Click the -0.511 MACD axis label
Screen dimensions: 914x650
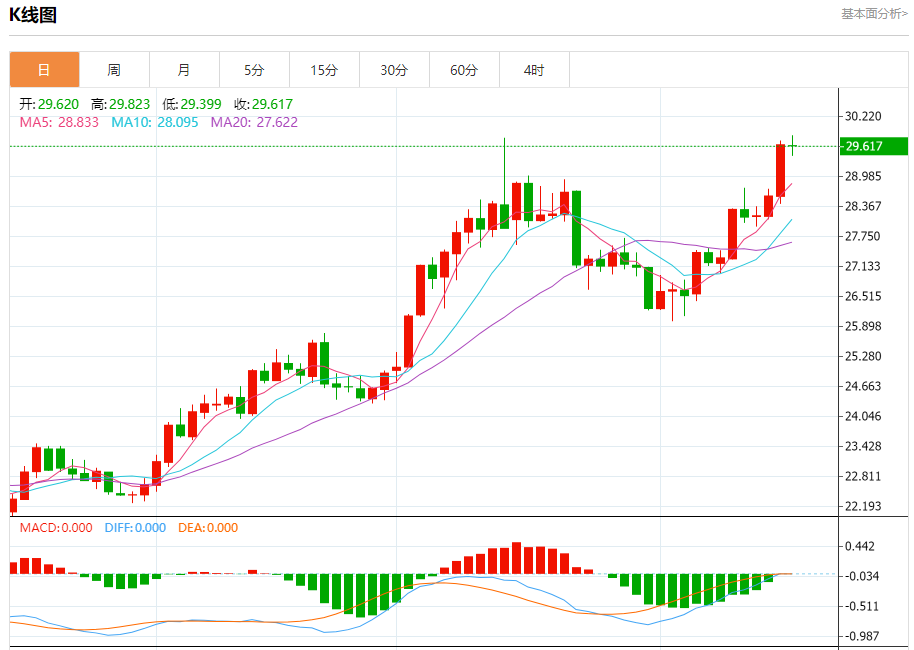pyautogui.click(x=862, y=606)
